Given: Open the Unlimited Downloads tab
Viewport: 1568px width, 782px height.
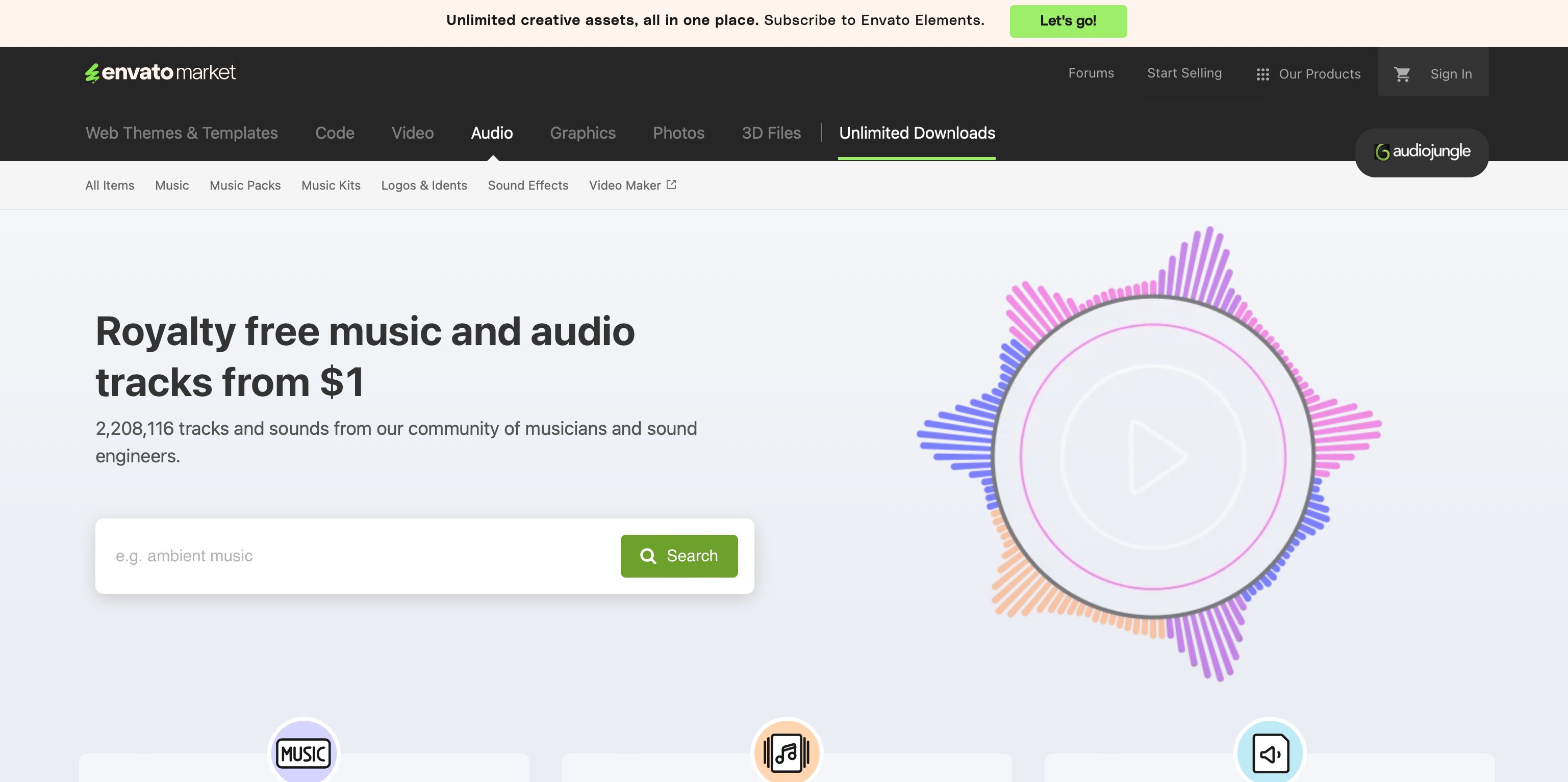Looking at the screenshot, I should [917, 133].
